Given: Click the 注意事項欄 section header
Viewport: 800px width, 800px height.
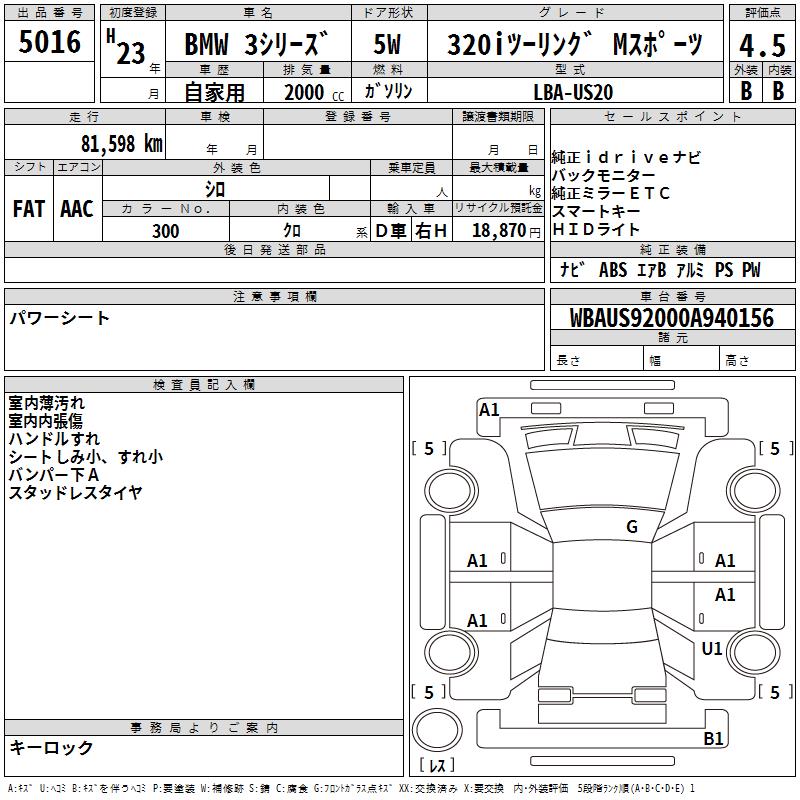Looking at the screenshot, I should coord(274,296).
